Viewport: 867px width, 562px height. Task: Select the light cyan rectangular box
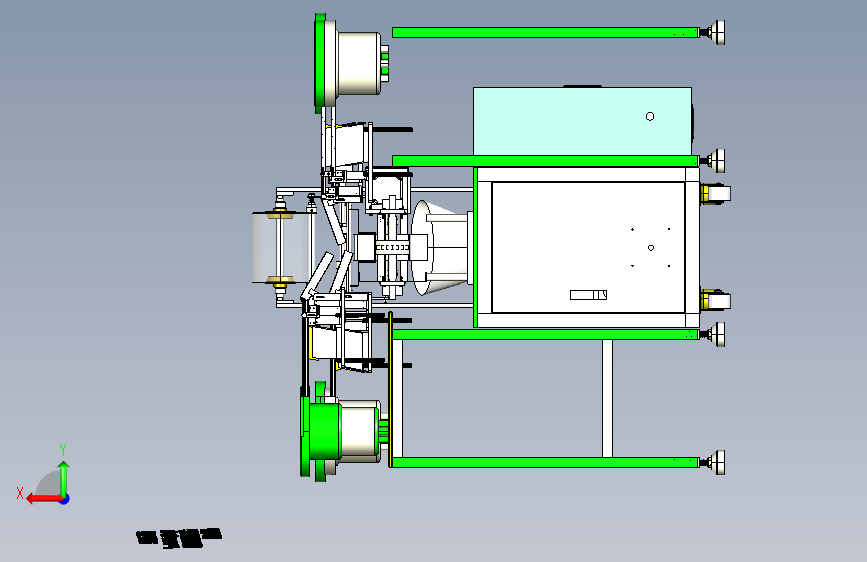(x=582, y=121)
